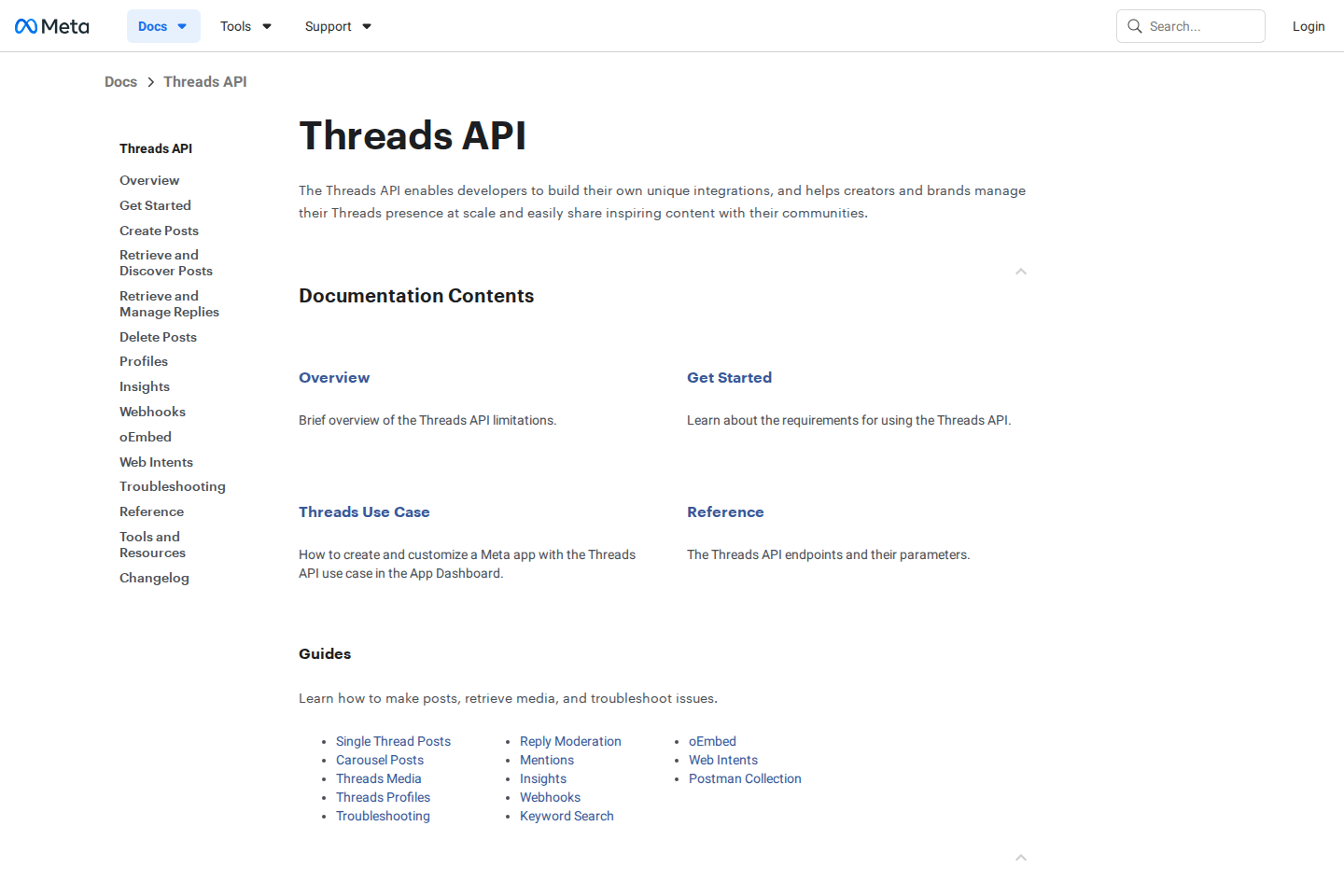The height and width of the screenshot is (896, 1344).
Task: Open Changelog in the sidebar
Action: (154, 578)
